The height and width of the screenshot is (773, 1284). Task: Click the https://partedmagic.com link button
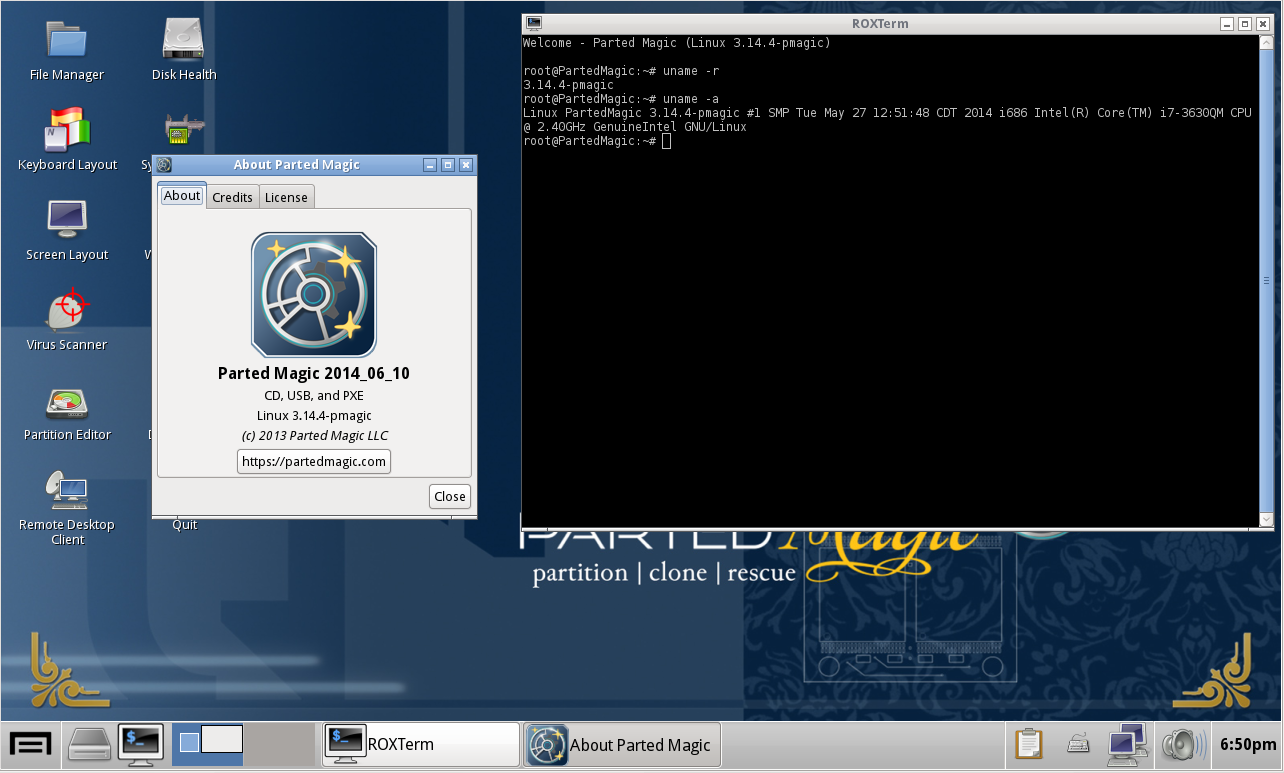(313, 461)
